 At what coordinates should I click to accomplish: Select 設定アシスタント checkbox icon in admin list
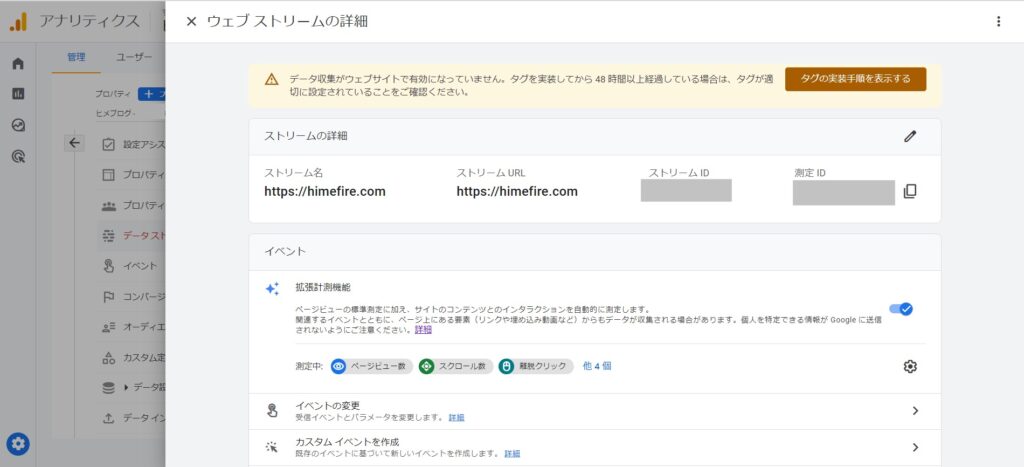pos(108,144)
